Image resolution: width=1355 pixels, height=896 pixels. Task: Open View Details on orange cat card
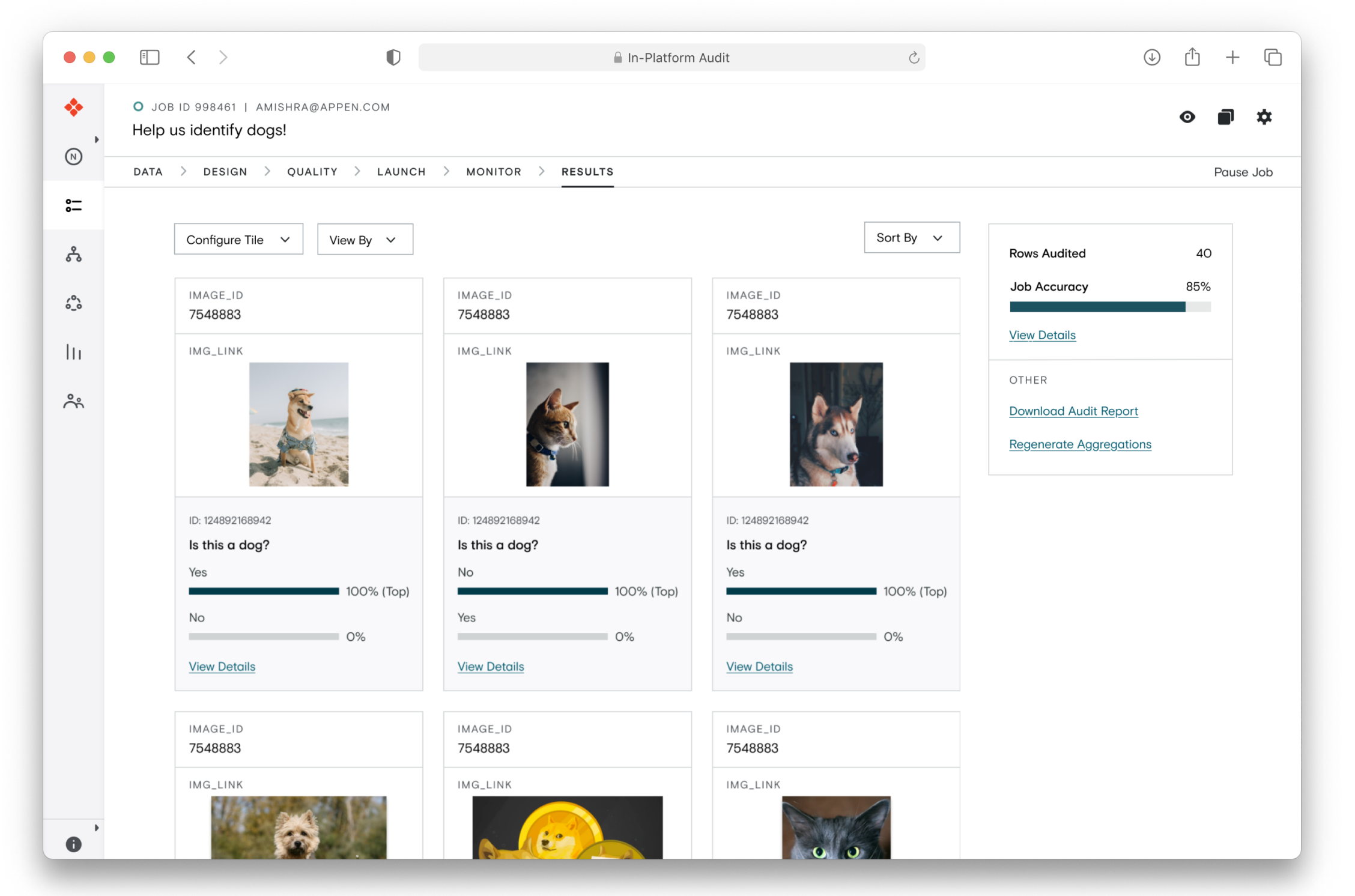(x=491, y=667)
